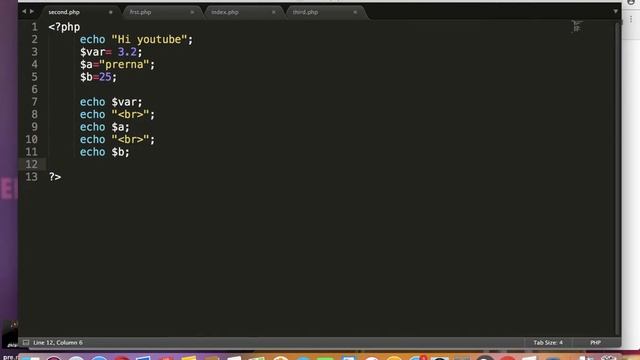Click the ?> closing tag
Image resolution: width=640 pixels, height=360 pixels.
tap(55, 177)
